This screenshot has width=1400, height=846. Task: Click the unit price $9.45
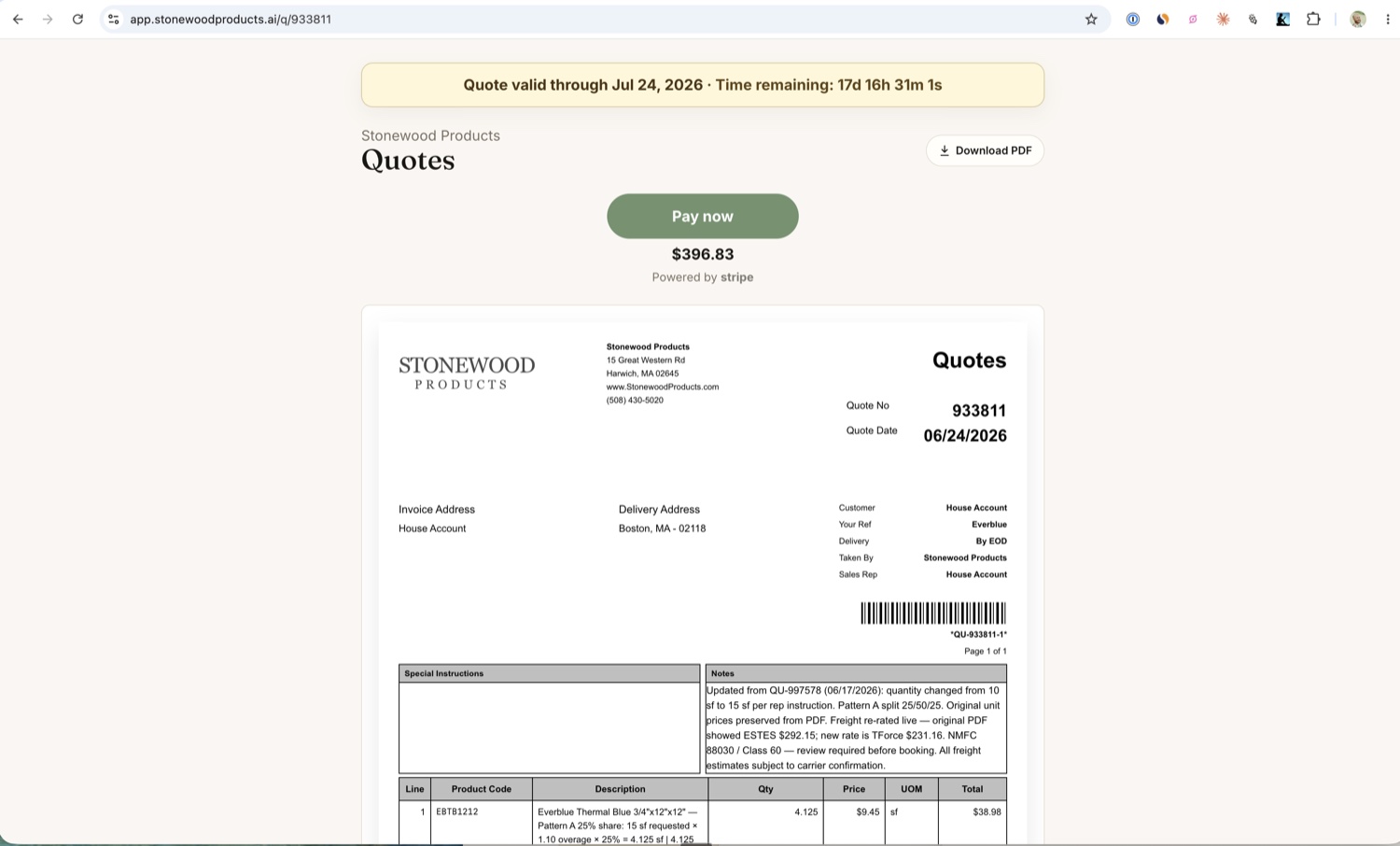[868, 812]
